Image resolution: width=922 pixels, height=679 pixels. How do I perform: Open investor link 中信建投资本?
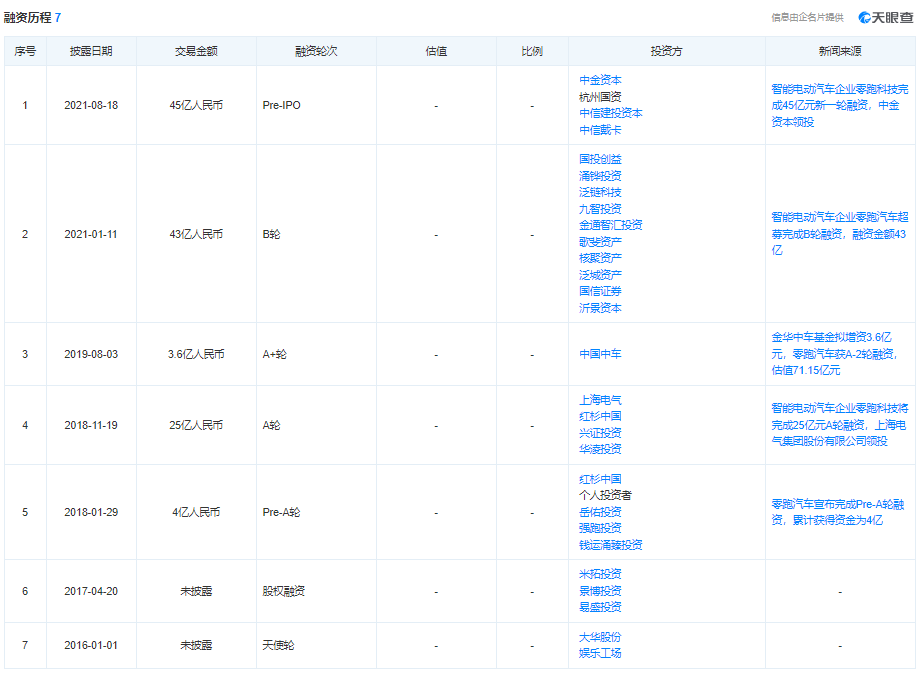point(610,113)
